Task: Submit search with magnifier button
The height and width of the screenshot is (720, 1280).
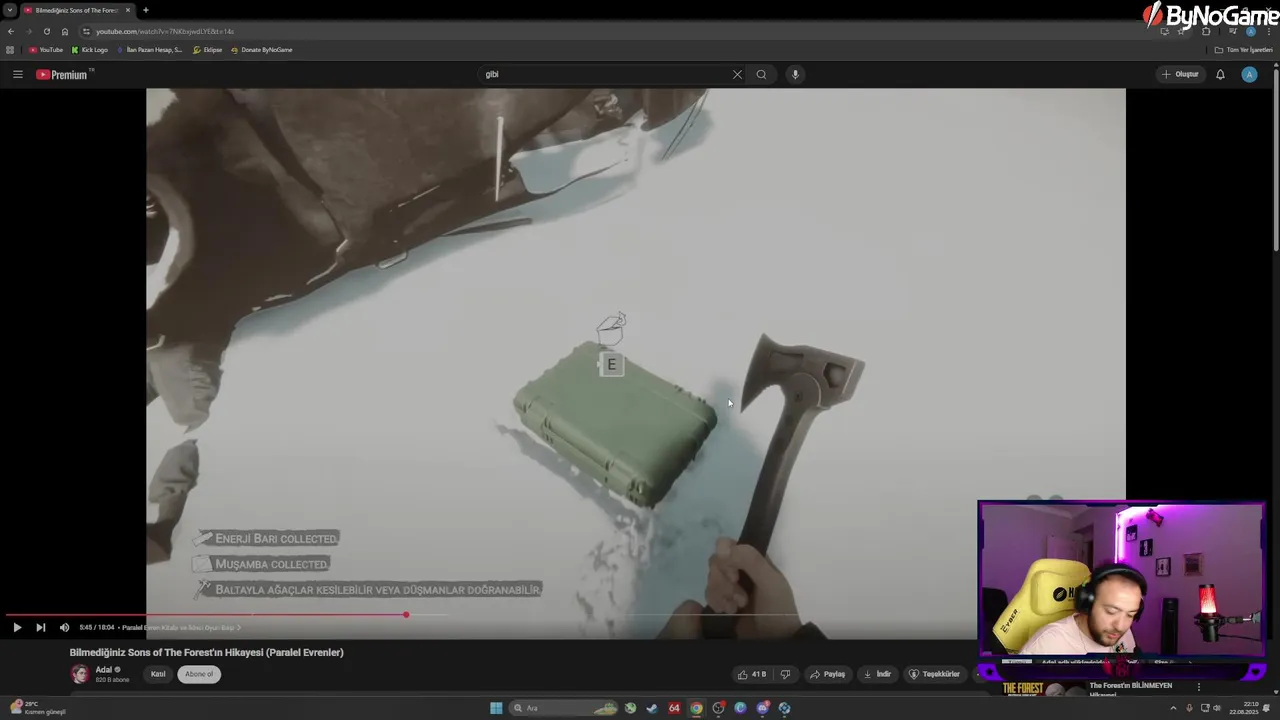Action: 761,74
